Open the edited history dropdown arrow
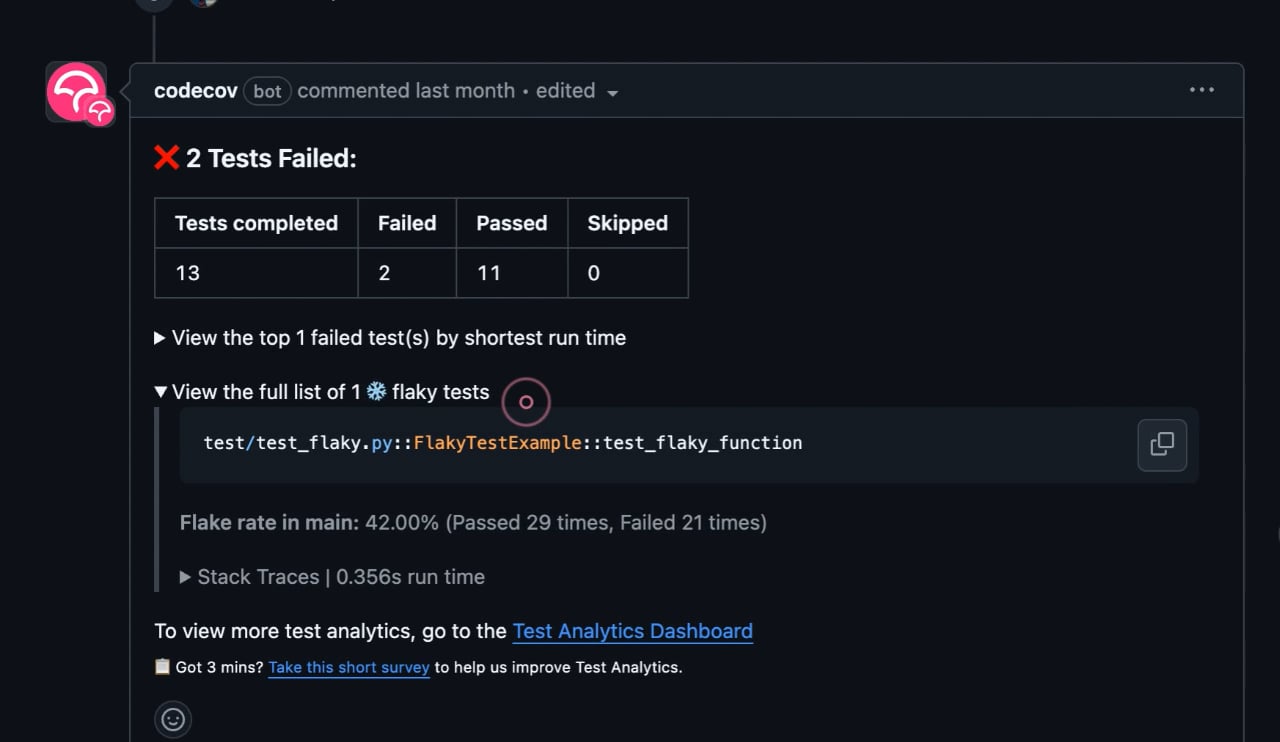Image resolution: width=1280 pixels, height=742 pixels. [x=612, y=93]
